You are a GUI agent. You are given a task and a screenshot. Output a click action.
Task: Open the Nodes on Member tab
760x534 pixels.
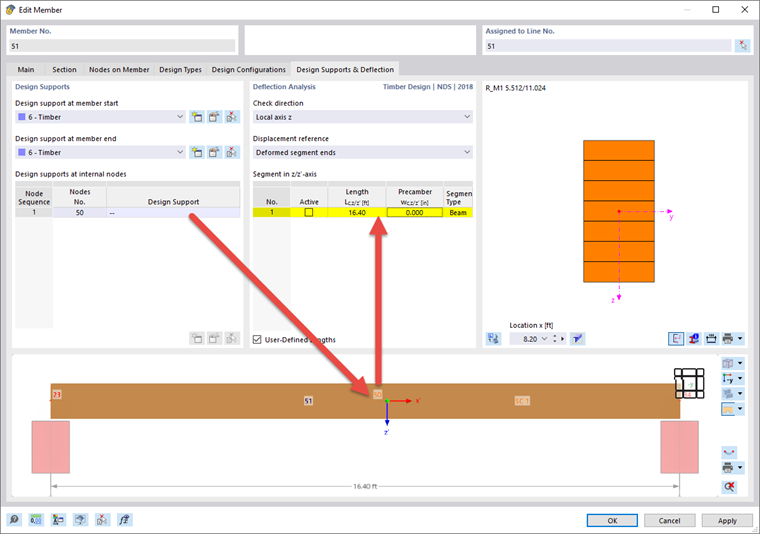(x=119, y=69)
